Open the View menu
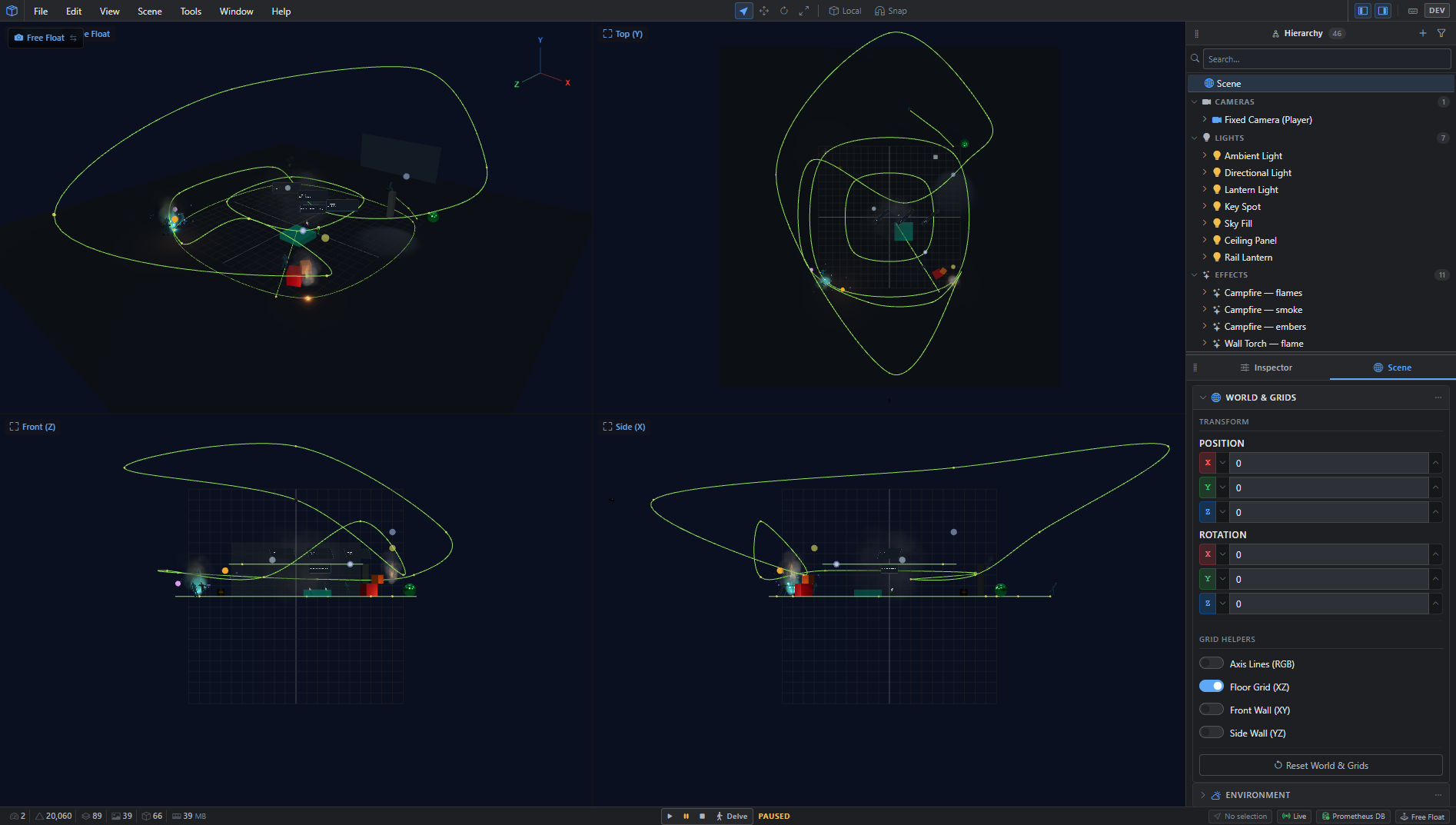1456x825 pixels. (110, 11)
